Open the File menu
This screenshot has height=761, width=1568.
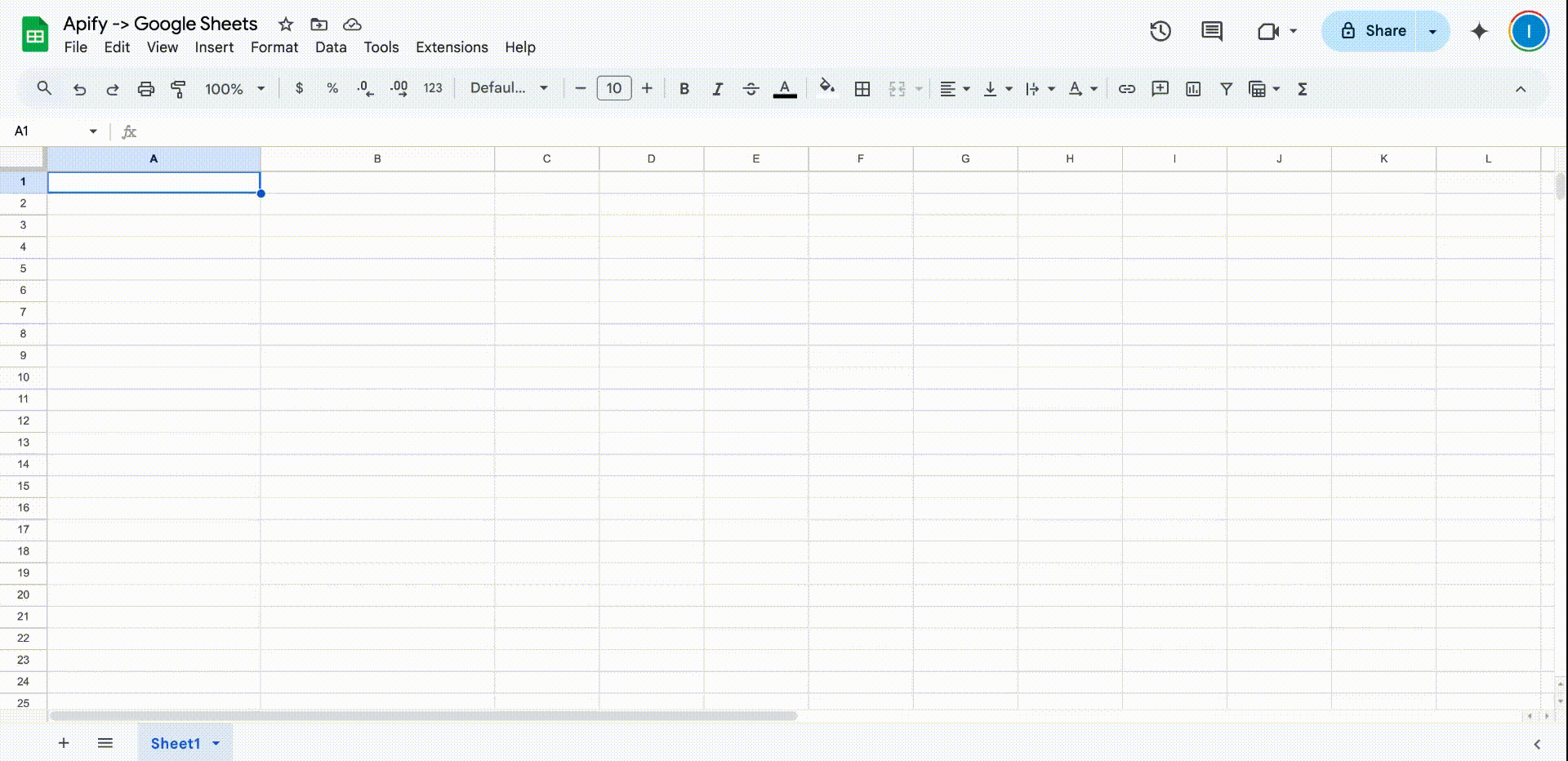click(x=76, y=47)
